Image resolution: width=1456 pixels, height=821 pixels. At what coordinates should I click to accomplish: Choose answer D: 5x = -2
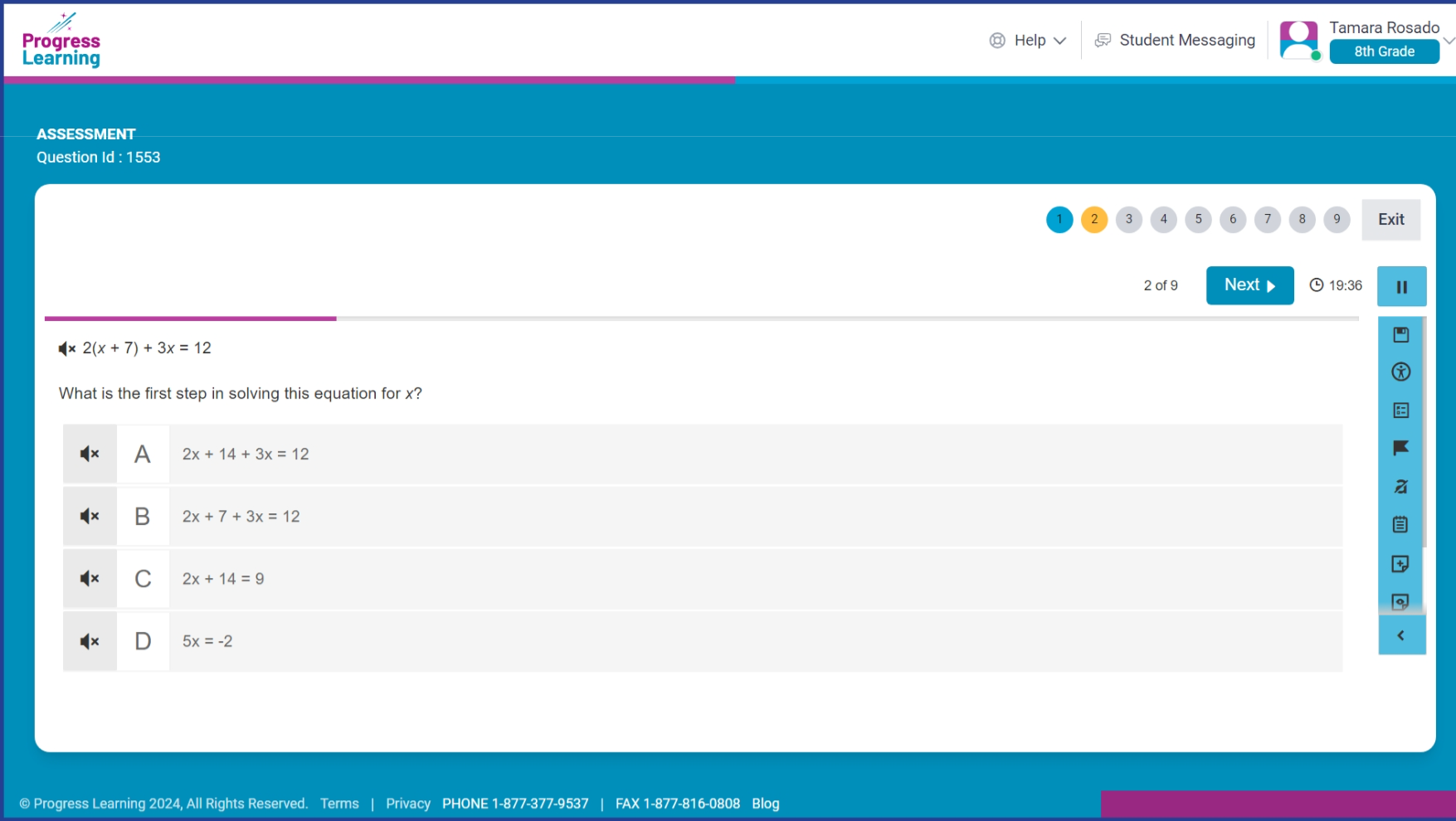[703, 641]
